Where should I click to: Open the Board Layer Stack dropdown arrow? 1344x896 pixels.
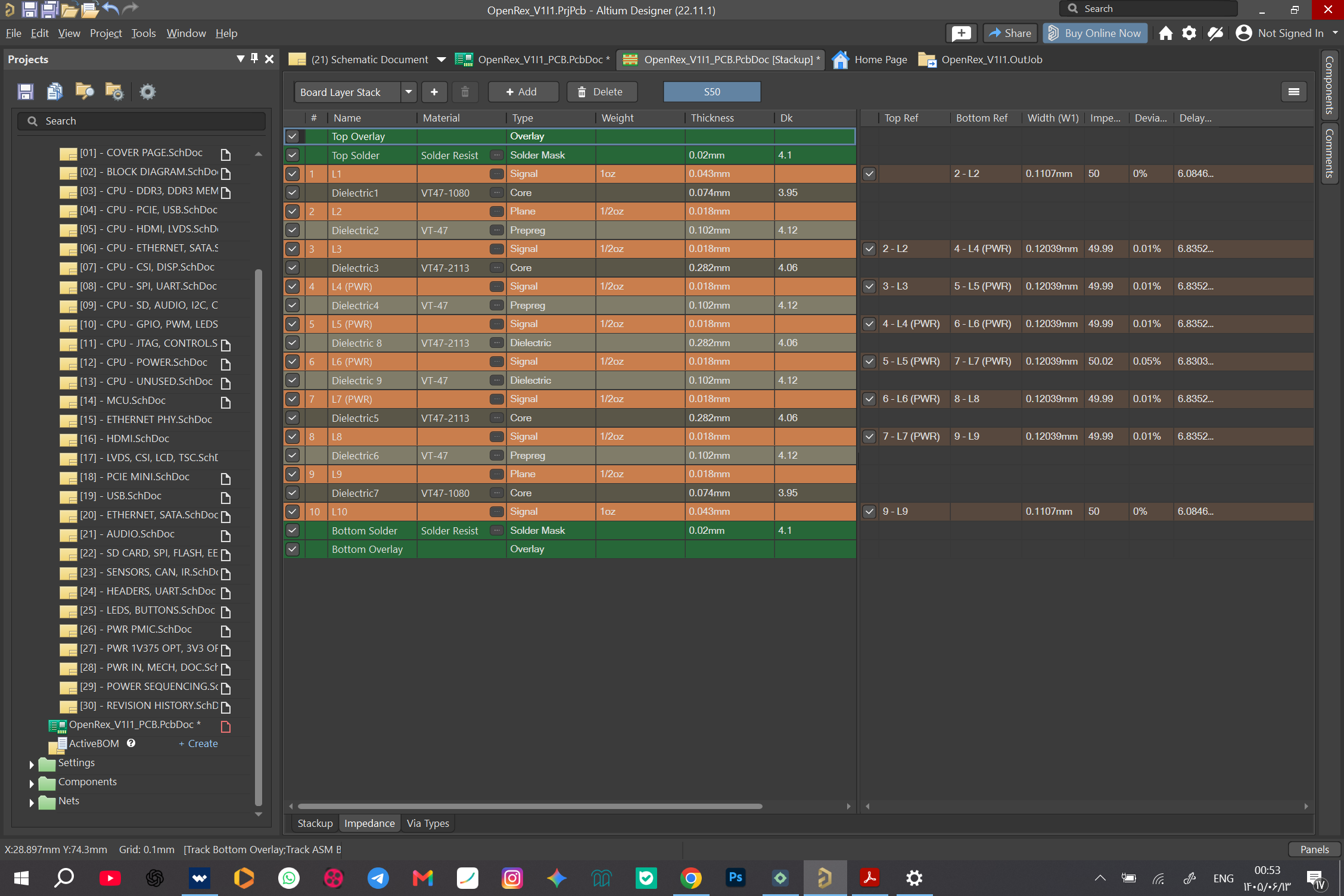tap(409, 92)
